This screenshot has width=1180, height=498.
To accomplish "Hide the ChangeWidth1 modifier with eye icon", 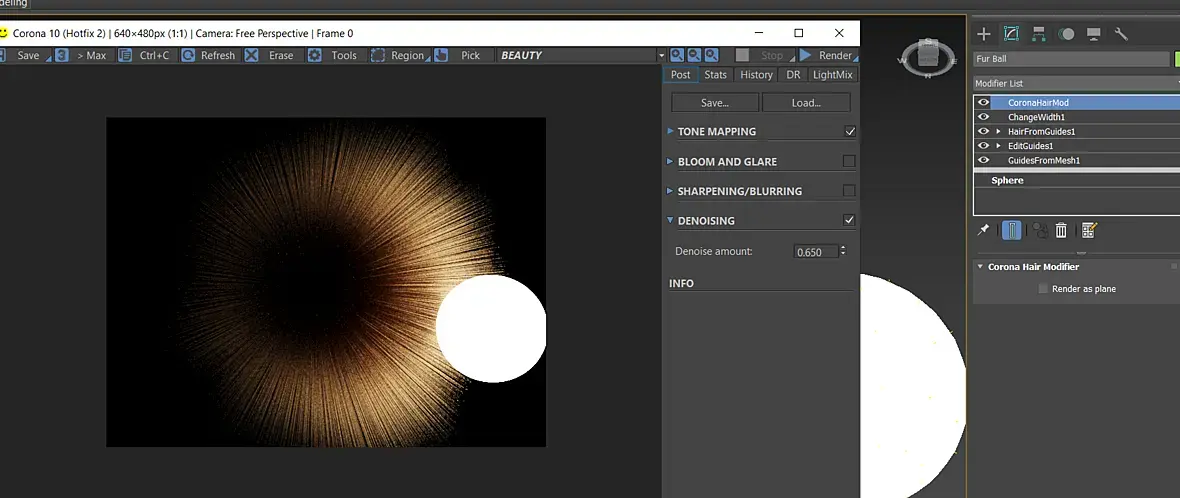I will click(x=984, y=117).
